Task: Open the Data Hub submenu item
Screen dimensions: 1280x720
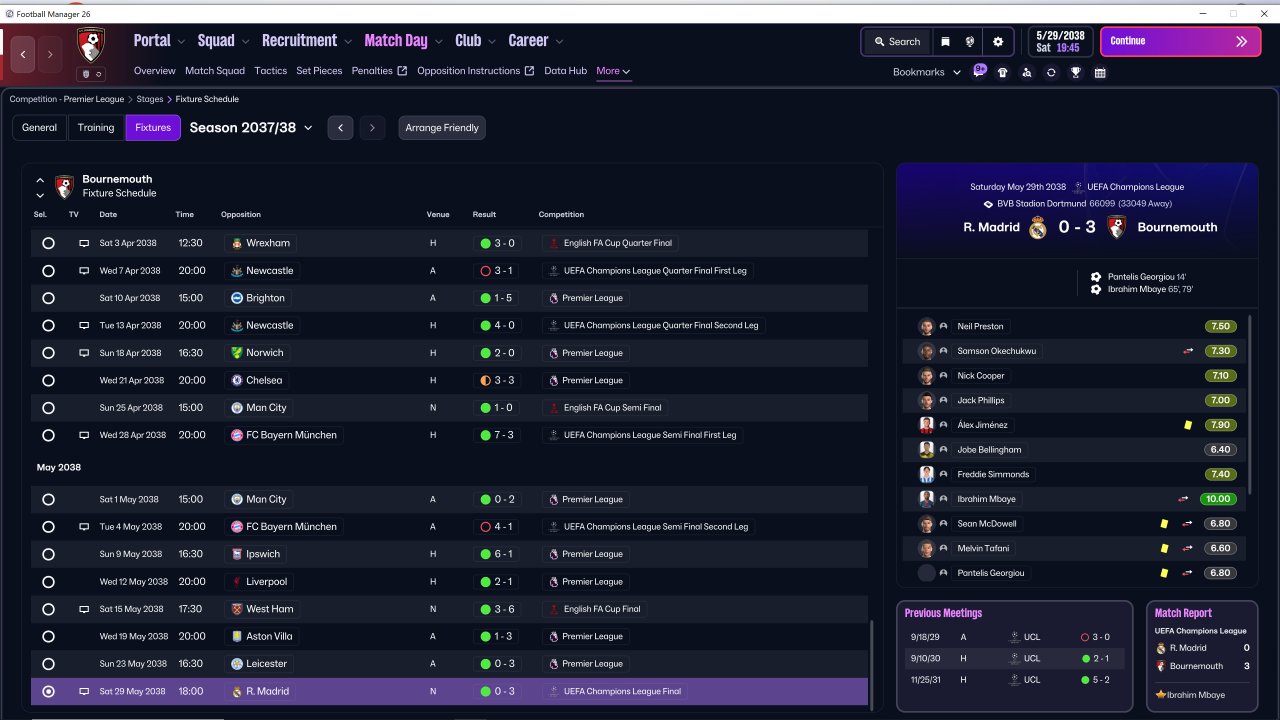Action: click(x=566, y=71)
